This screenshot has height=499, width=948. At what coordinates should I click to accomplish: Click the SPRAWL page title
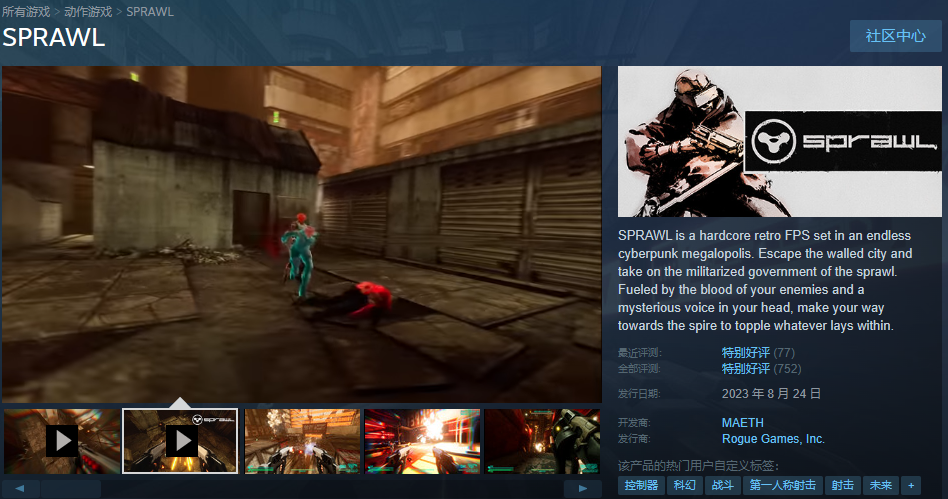pyautogui.click(x=54, y=38)
